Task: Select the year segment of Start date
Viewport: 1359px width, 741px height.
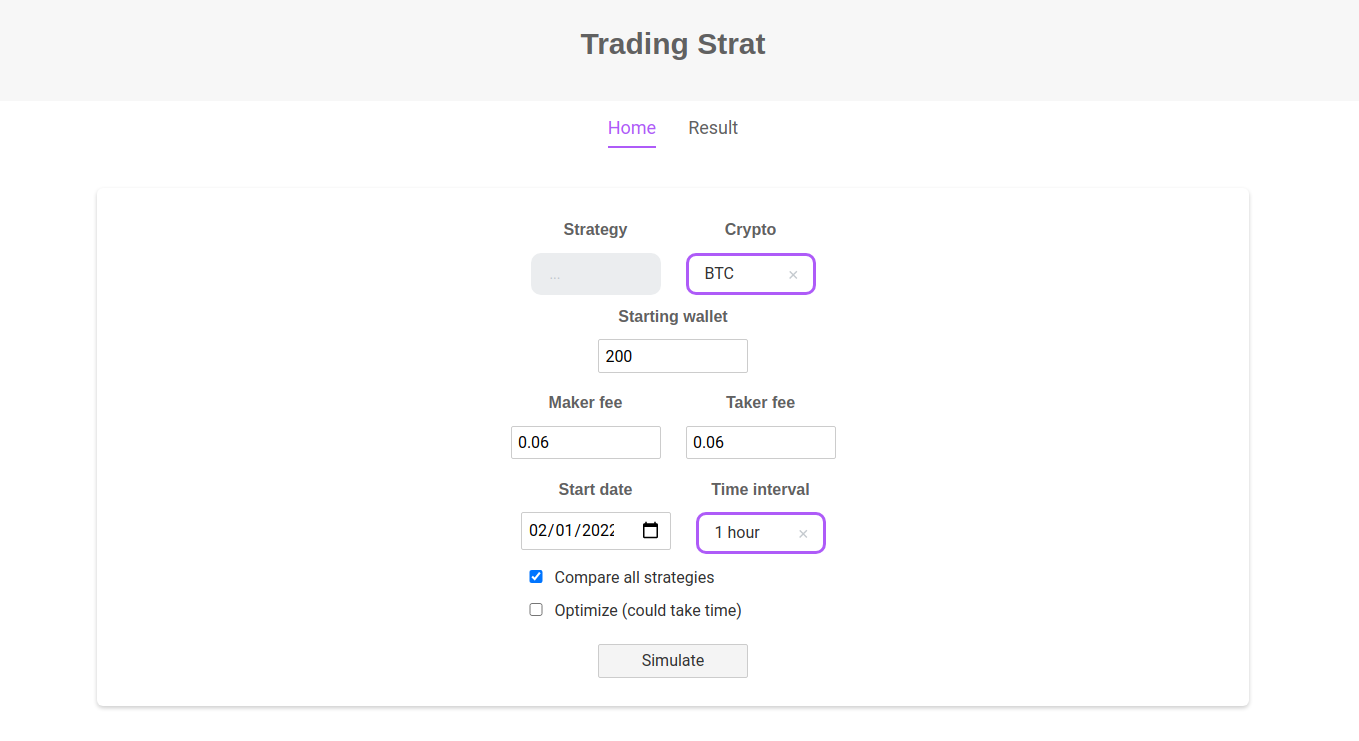Action: (x=598, y=530)
